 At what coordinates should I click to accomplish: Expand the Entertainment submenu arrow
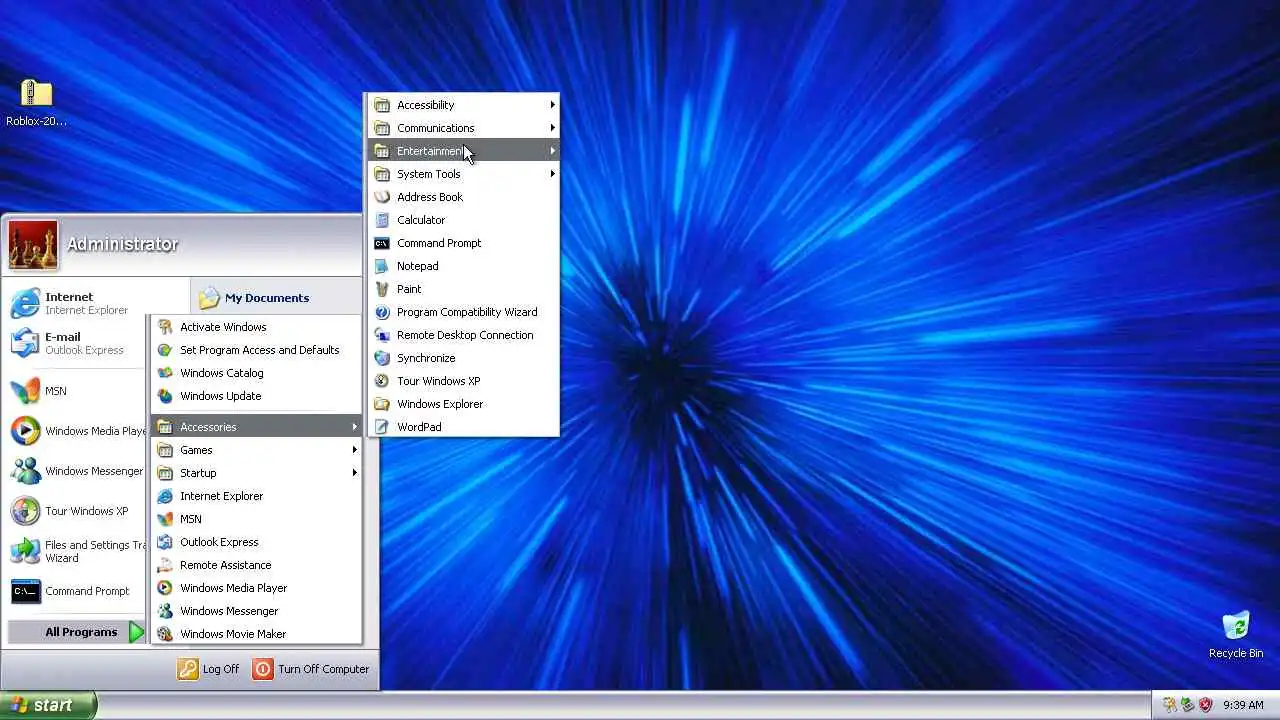coord(552,151)
